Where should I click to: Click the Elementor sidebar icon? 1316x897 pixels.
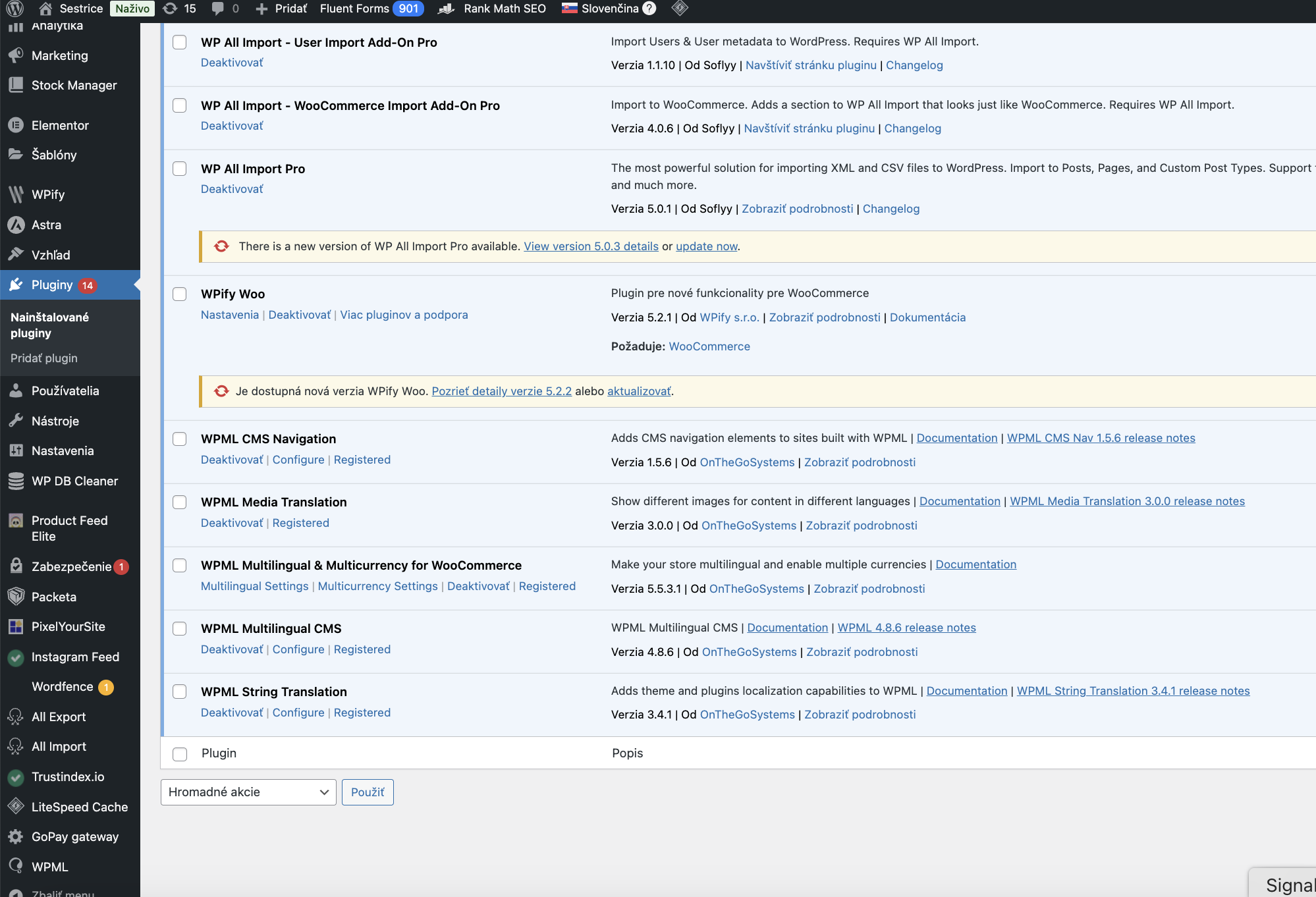click(x=16, y=125)
